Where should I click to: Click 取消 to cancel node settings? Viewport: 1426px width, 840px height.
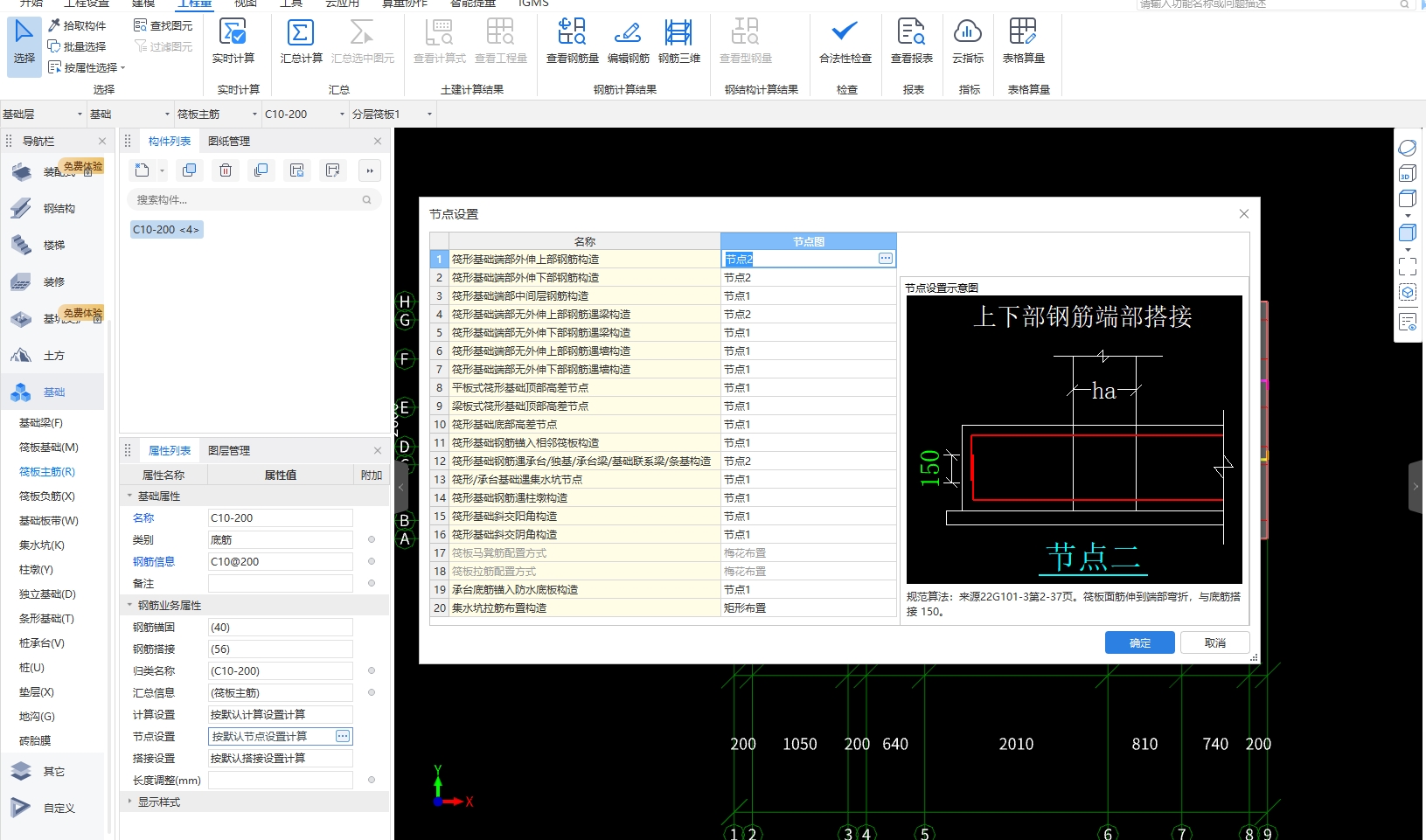click(x=1214, y=642)
